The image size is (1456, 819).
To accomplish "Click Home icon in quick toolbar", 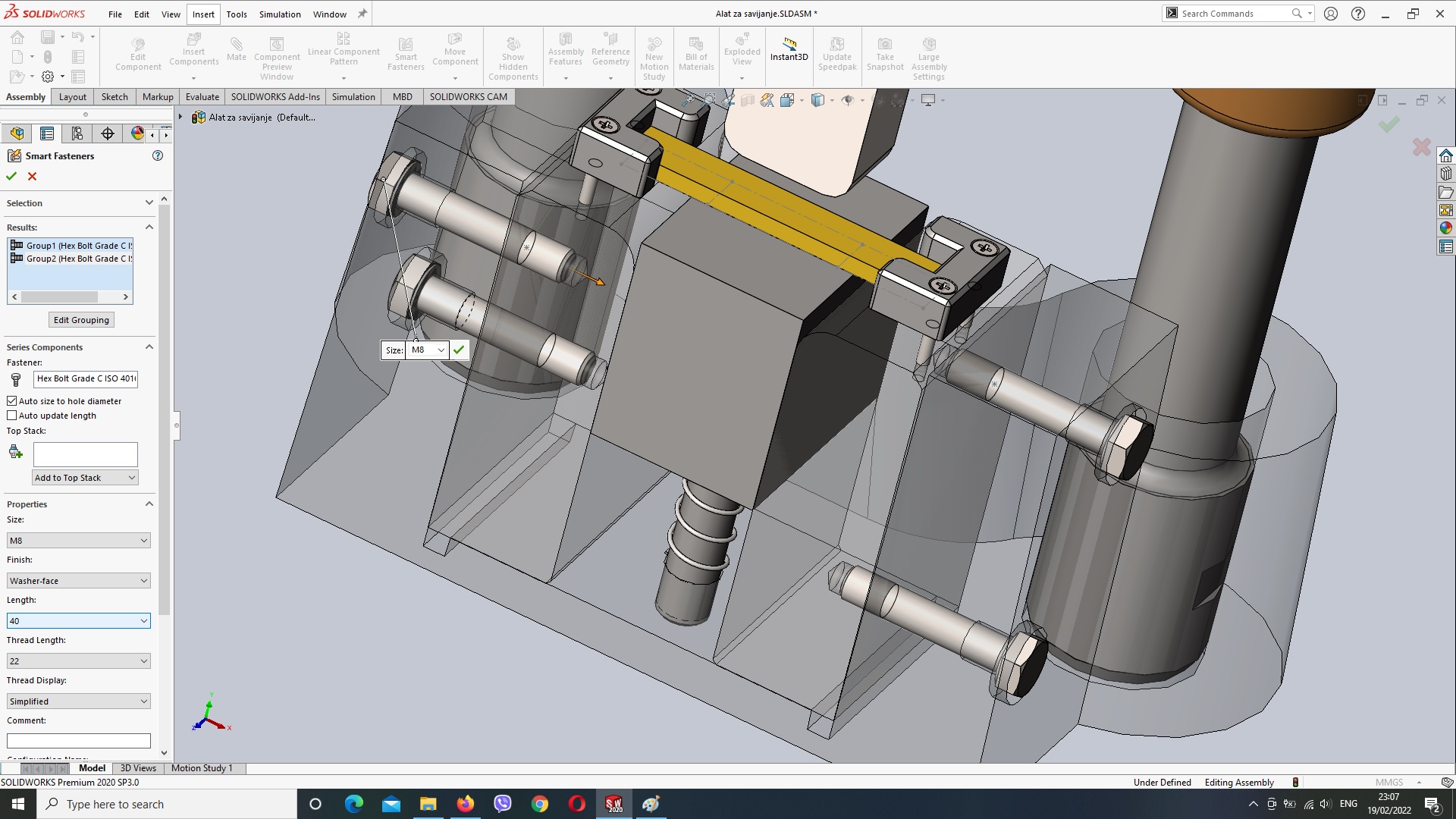I will (17, 37).
